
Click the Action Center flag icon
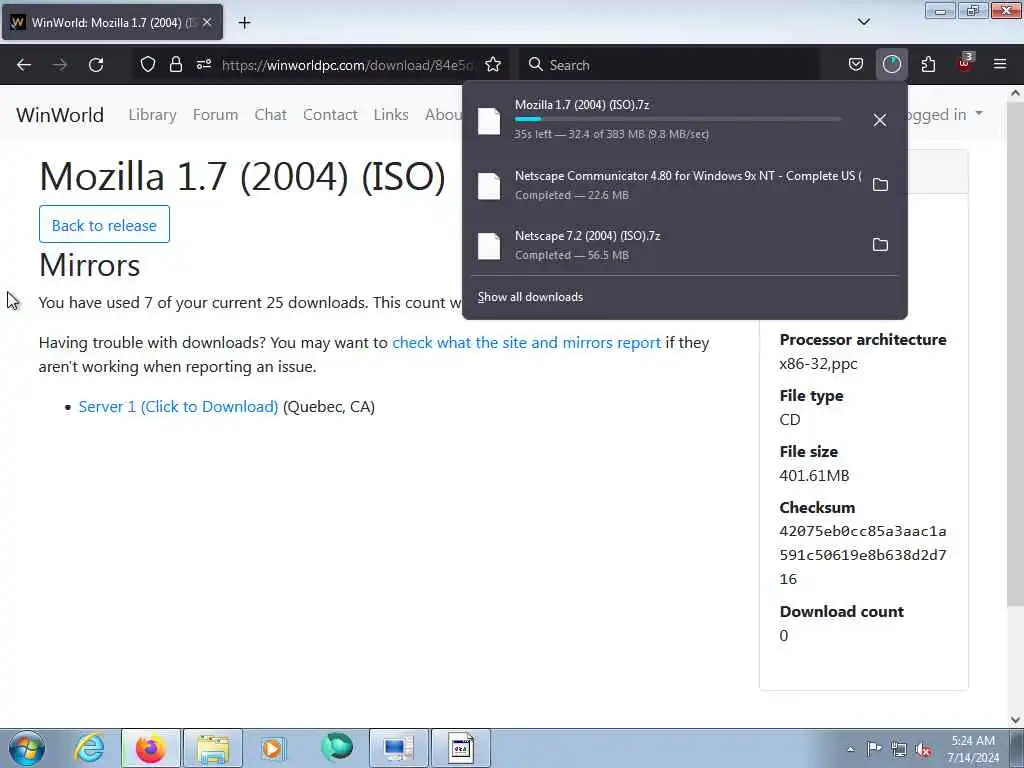pyautogui.click(x=874, y=749)
